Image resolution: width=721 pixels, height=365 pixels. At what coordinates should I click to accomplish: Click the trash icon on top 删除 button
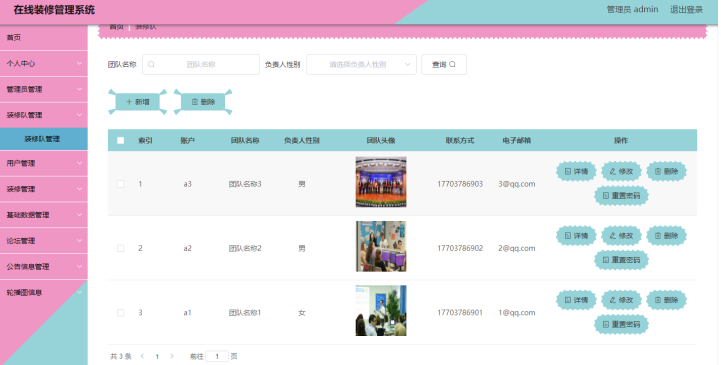195,102
